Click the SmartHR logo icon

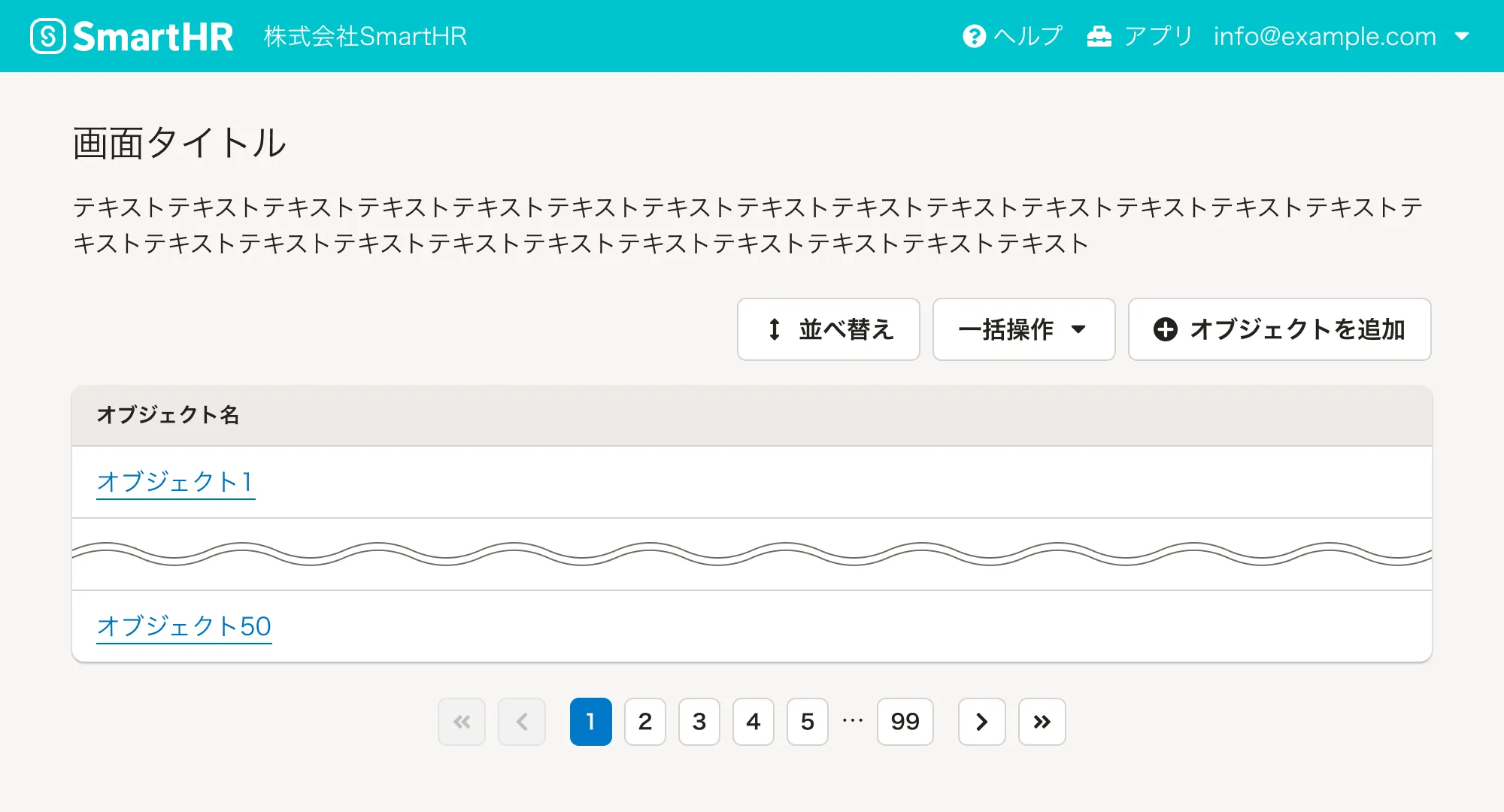pyautogui.click(x=49, y=36)
